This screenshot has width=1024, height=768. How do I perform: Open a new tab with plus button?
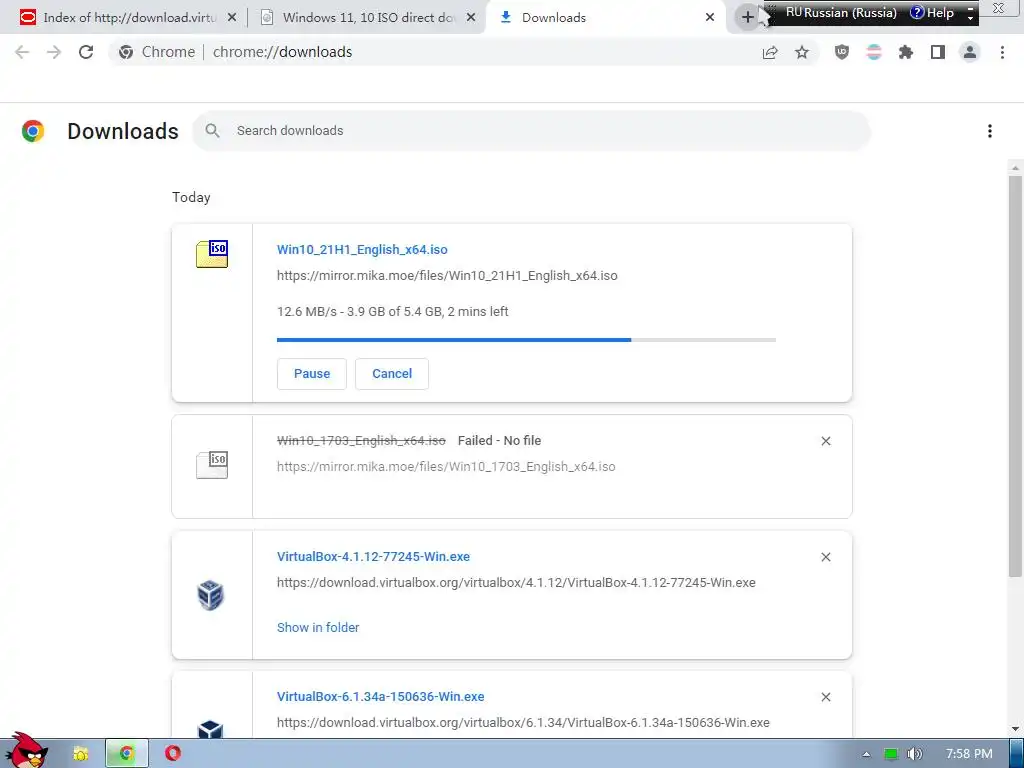point(748,17)
